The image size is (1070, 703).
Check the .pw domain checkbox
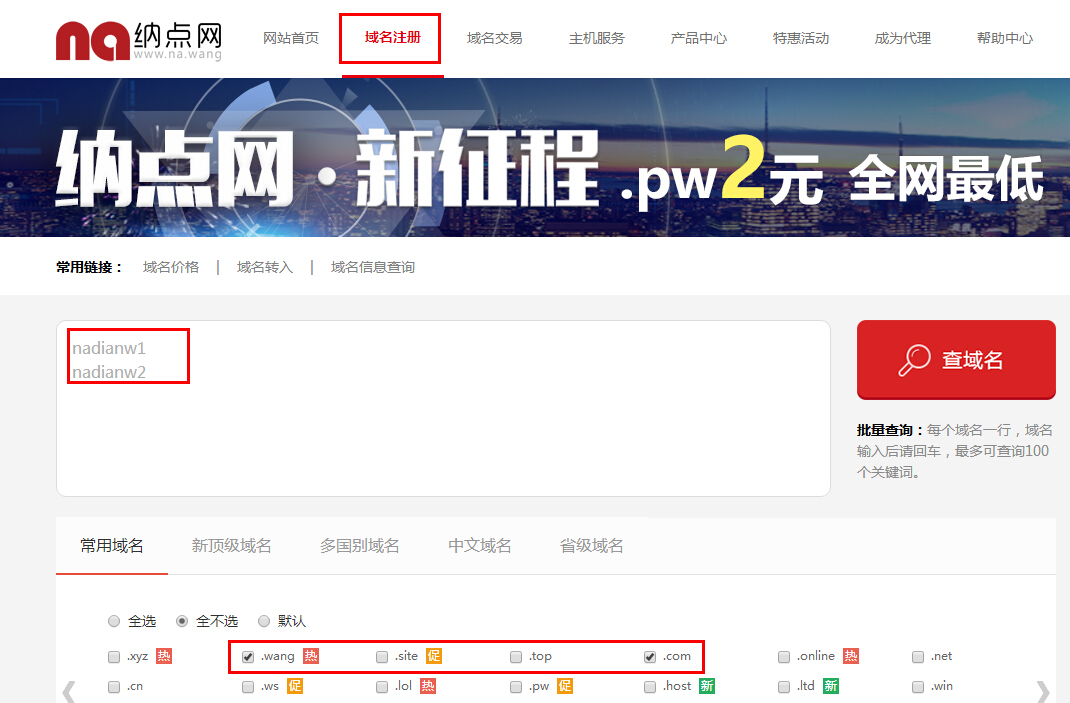pyautogui.click(x=516, y=687)
